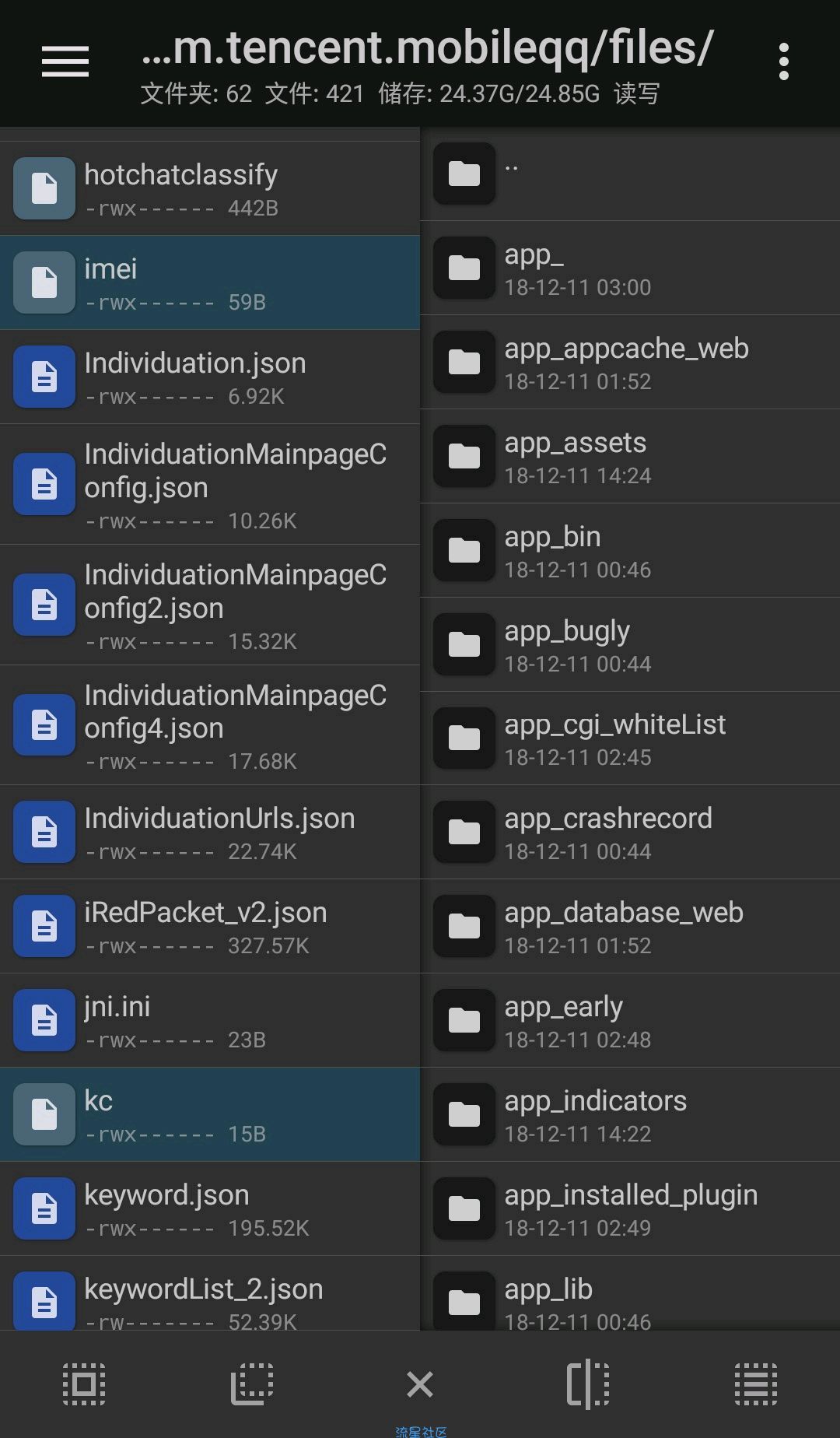This screenshot has height=1438, width=840.
Task: Tap the app_ folder icon
Action: click(x=464, y=268)
